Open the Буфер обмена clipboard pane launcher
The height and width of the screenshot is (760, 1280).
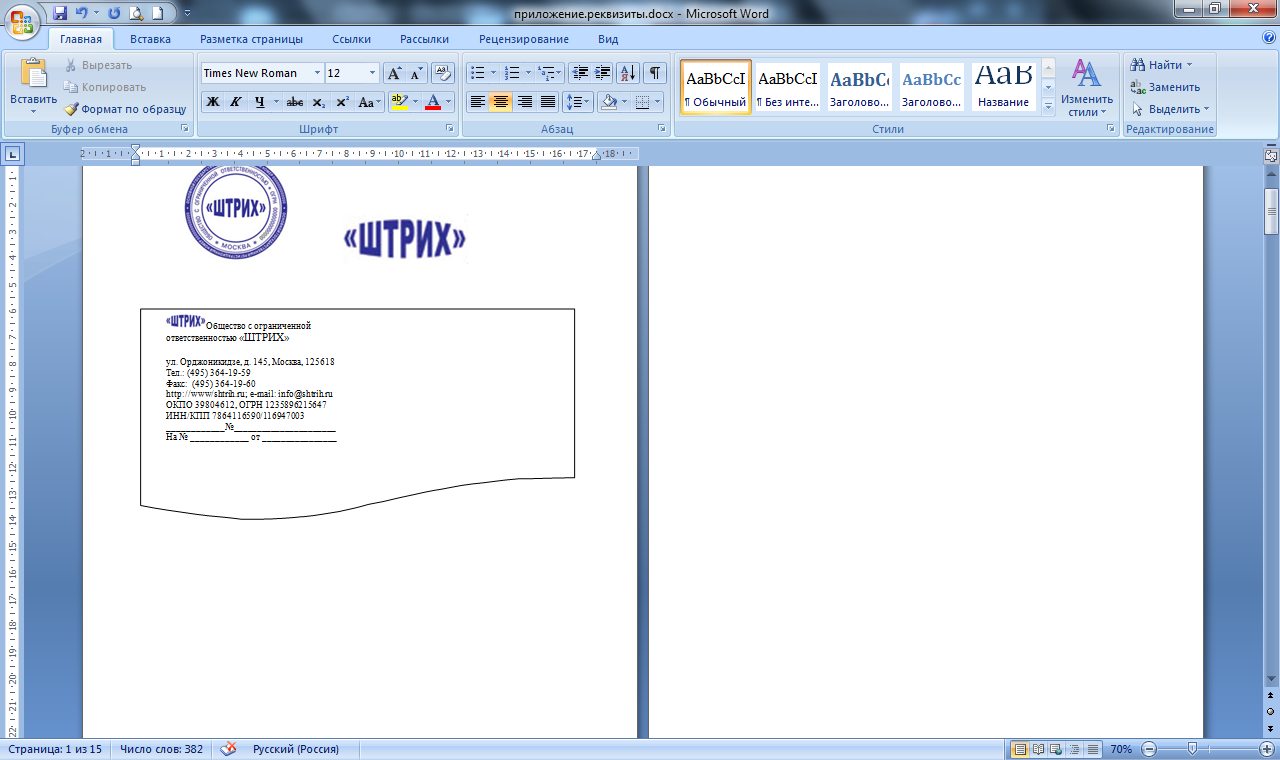tap(184, 129)
